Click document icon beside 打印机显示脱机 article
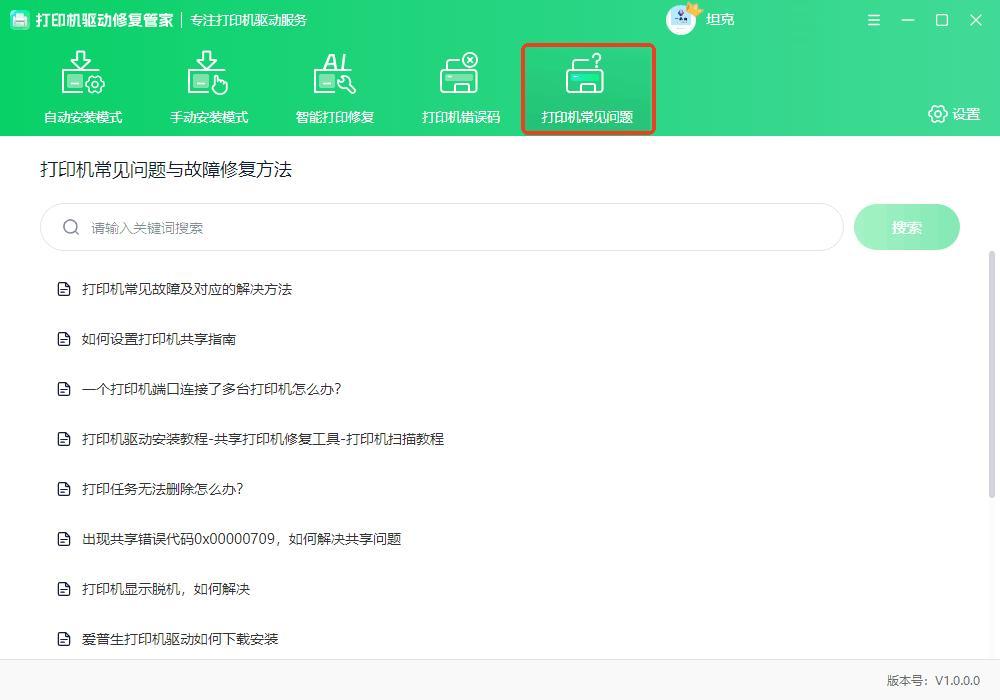The image size is (1000, 700). [x=64, y=589]
